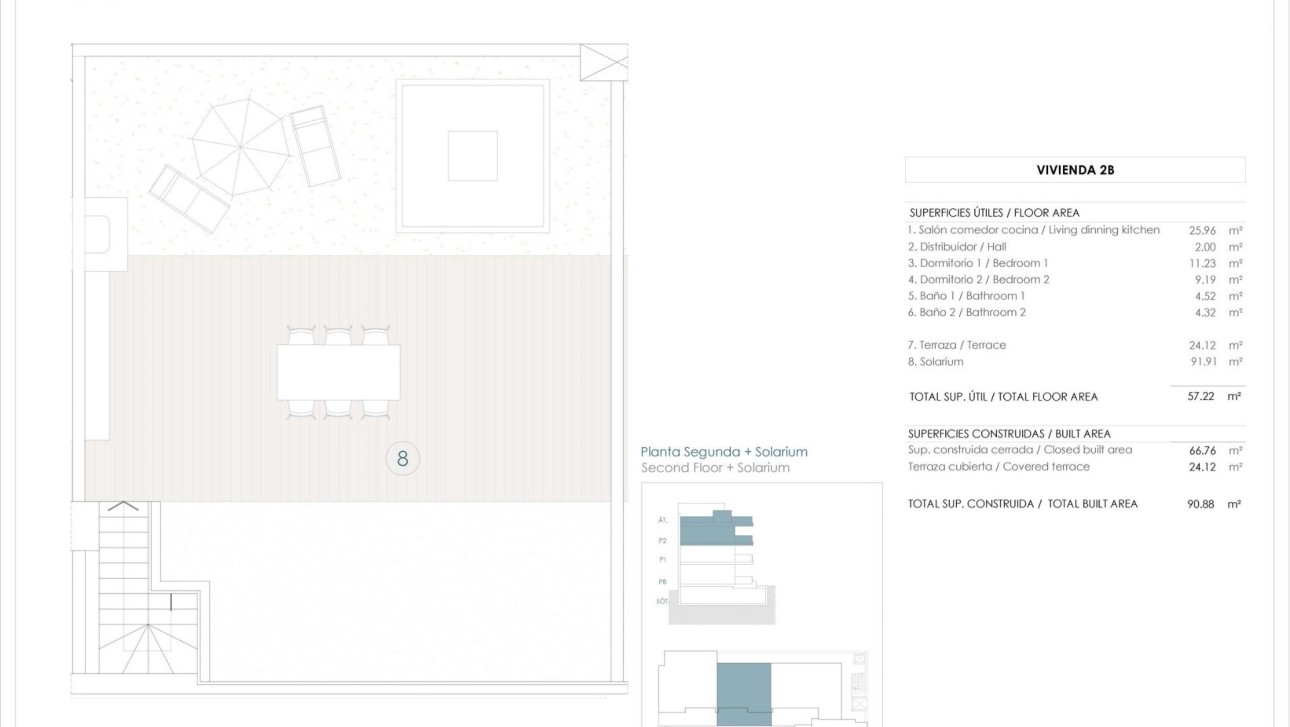The width and height of the screenshot is (1290, 727).
Task: Collapse the Planta Segunda + Solarium panel
Action: [x=723, y=451]
